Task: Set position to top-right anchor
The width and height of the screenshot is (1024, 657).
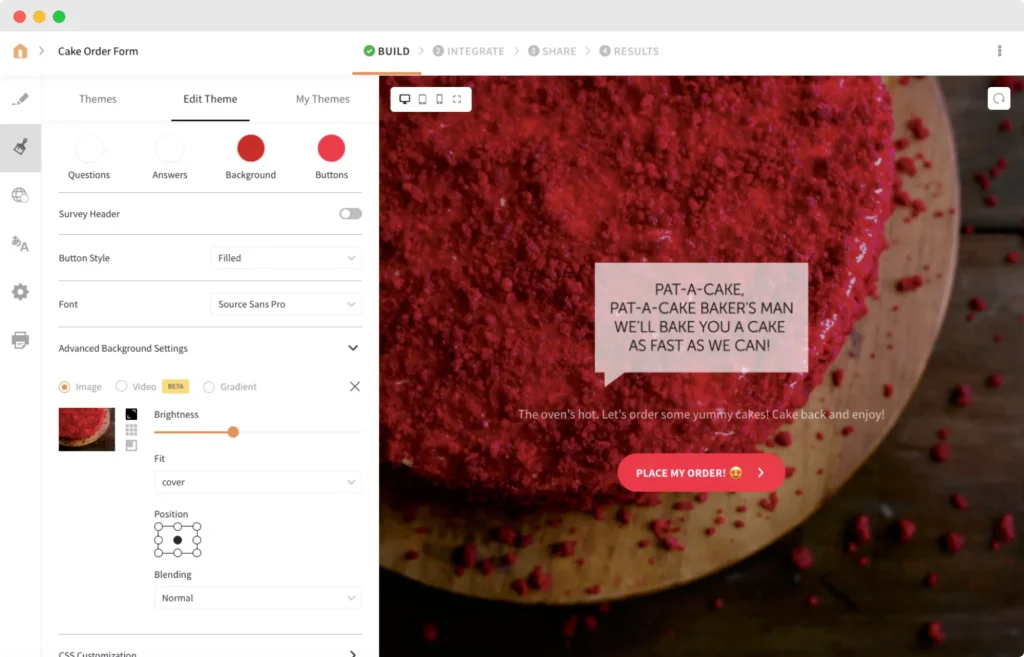Action: [197, 526]
